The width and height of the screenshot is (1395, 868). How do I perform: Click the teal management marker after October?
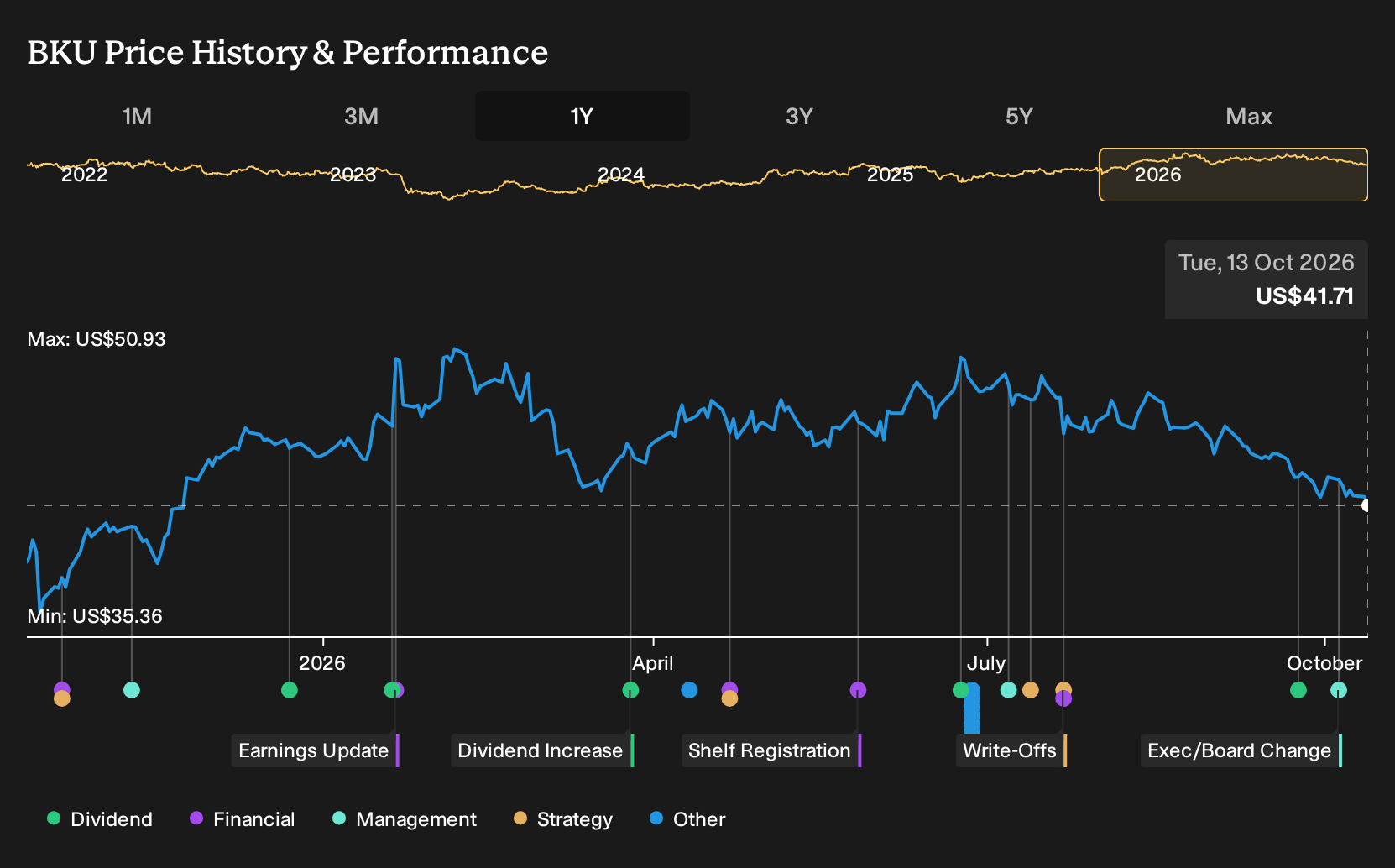[1339, 690]
